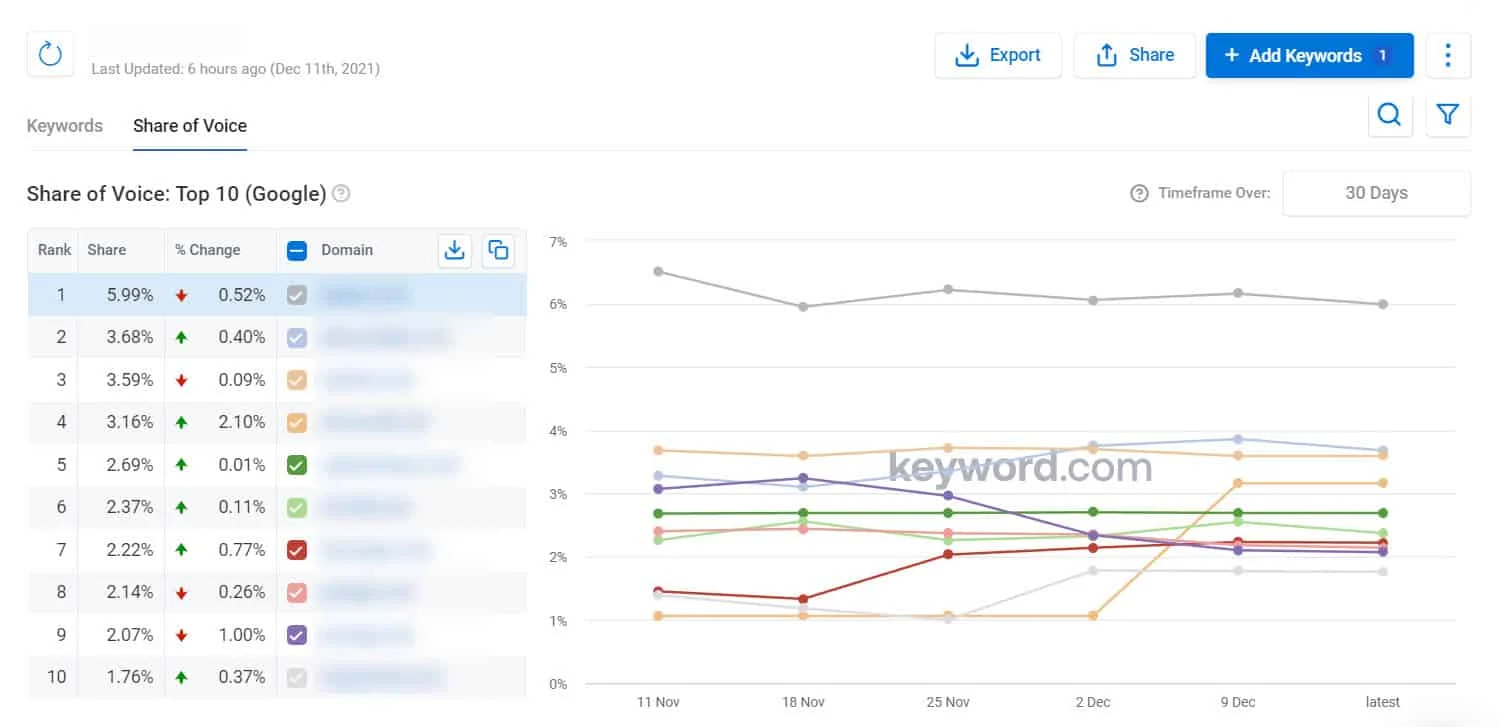The height and width of the screenshot is (727, 1501).
Task: Open the search magnifier icon
Action: [1389, 115]
